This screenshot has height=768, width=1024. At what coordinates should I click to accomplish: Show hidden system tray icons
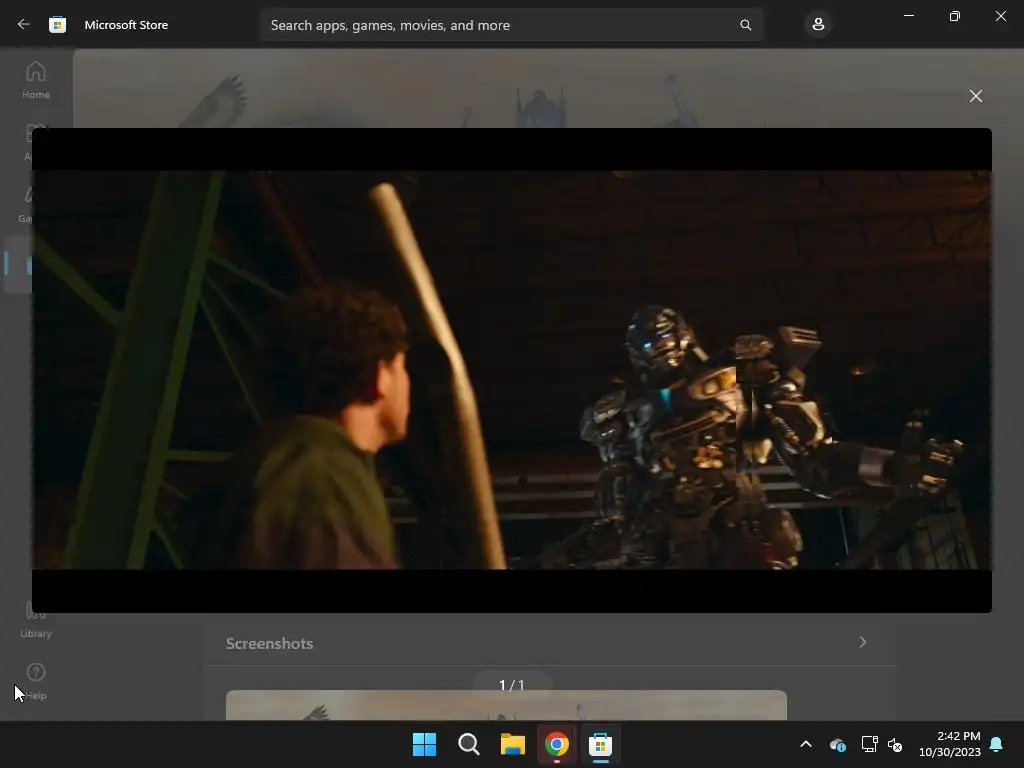[806, 744]
